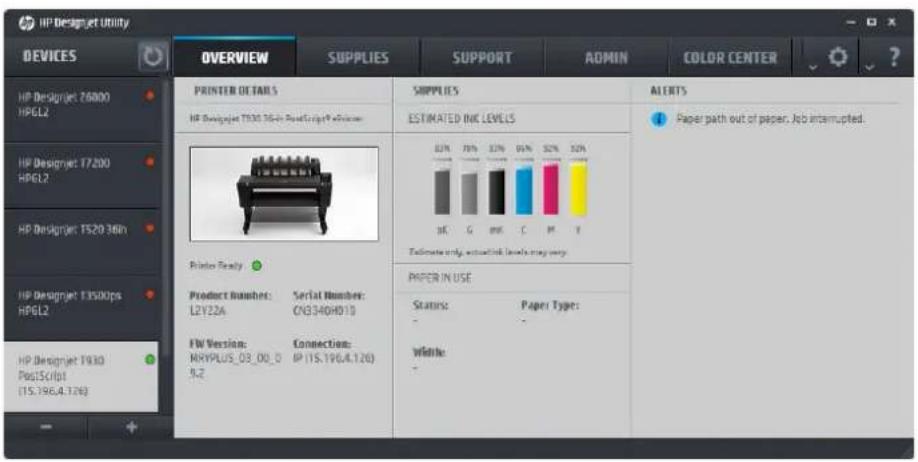Click the 'Width:' label
The image size is (918, 462).
point(429,353)
